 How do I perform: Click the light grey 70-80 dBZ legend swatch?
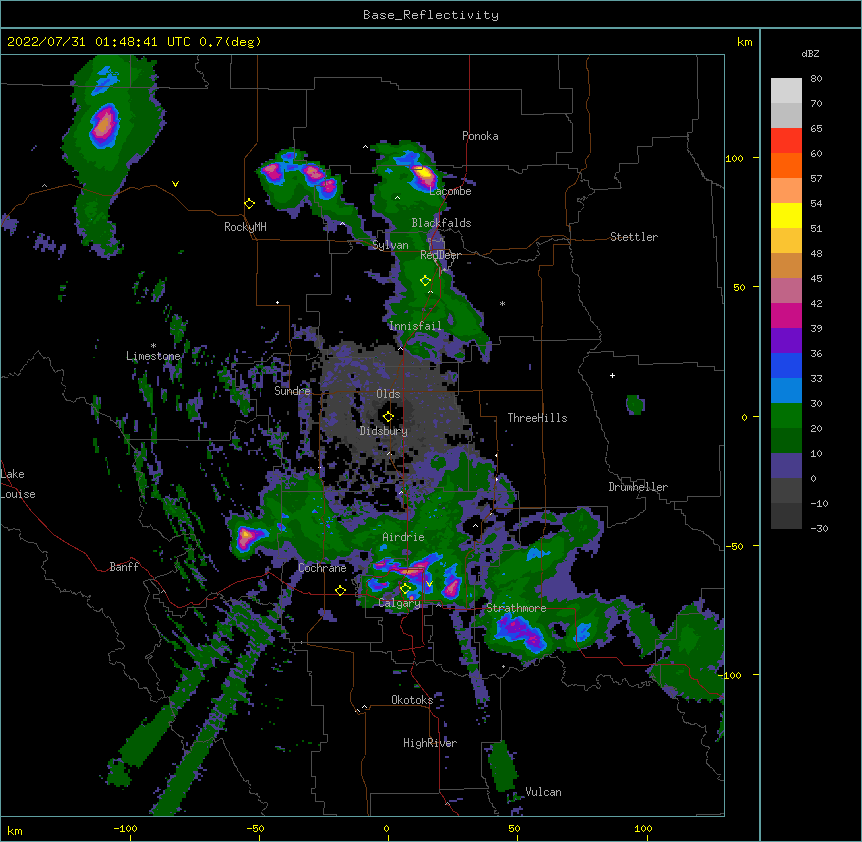tap(786, 91)
